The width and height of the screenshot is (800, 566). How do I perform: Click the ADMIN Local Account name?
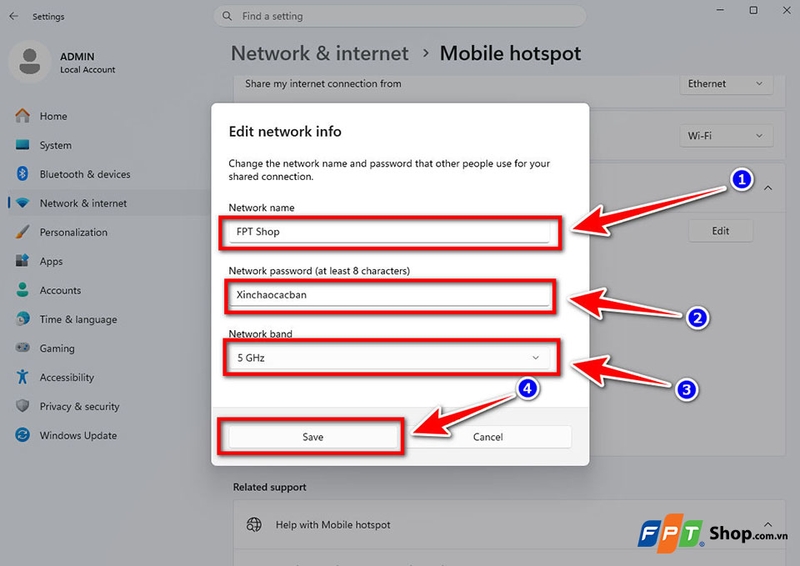tap(87, 62)
